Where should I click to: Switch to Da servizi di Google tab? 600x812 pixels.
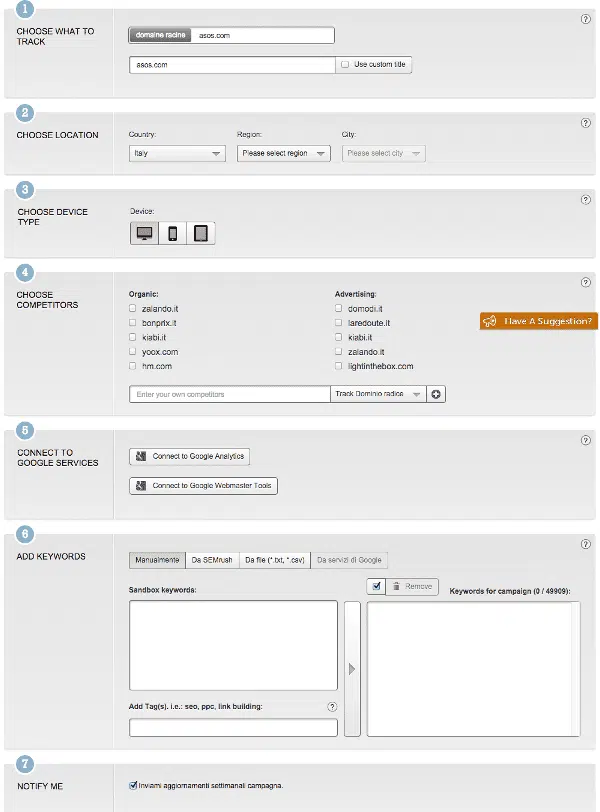click(x=349, y=560)
